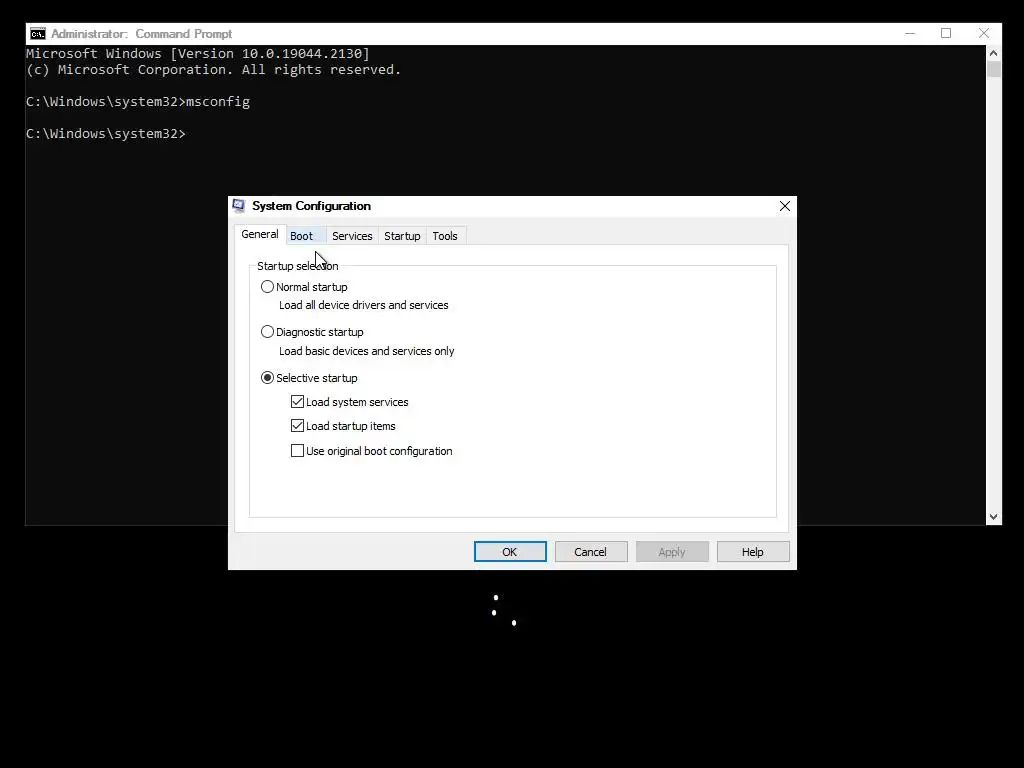Click the Command Prompt window icon
Viewport: 1024px width, 768px height.
[38, 34]
